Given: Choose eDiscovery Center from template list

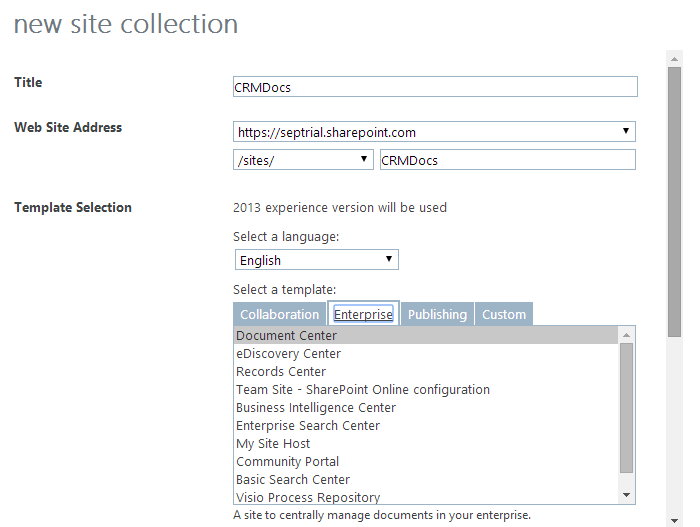Looking at the screenshot, I should (288, 354).
